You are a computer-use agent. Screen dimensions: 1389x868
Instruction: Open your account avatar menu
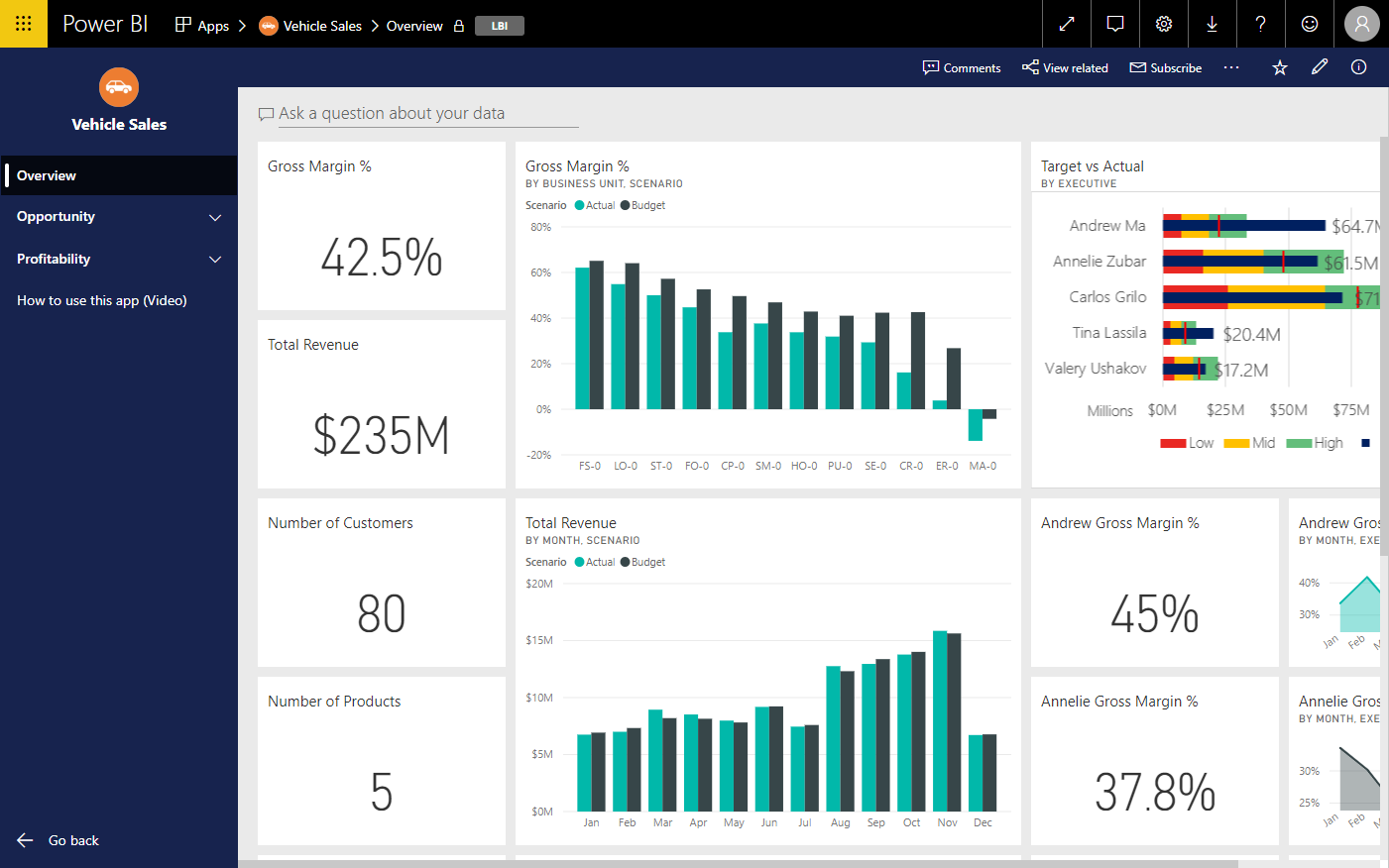coord(1361,24)
